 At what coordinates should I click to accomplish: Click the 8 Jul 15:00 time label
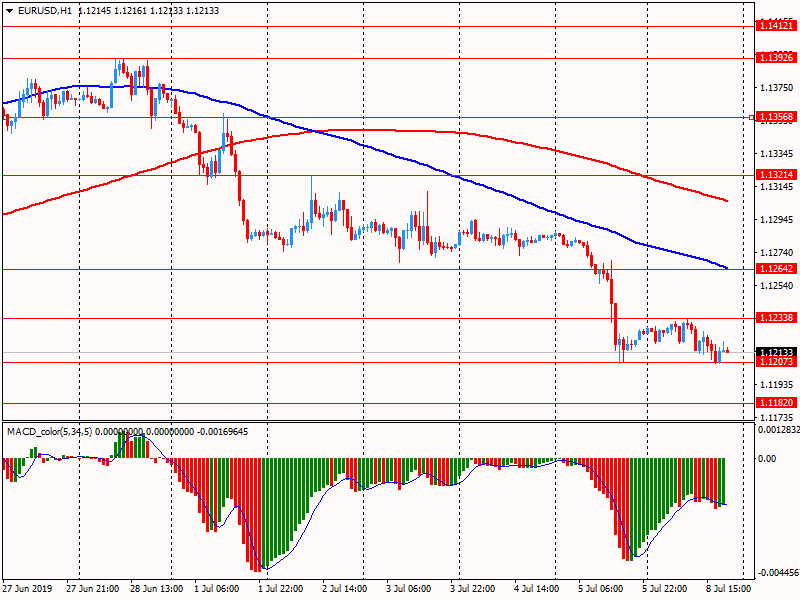(x=729, y=588)
